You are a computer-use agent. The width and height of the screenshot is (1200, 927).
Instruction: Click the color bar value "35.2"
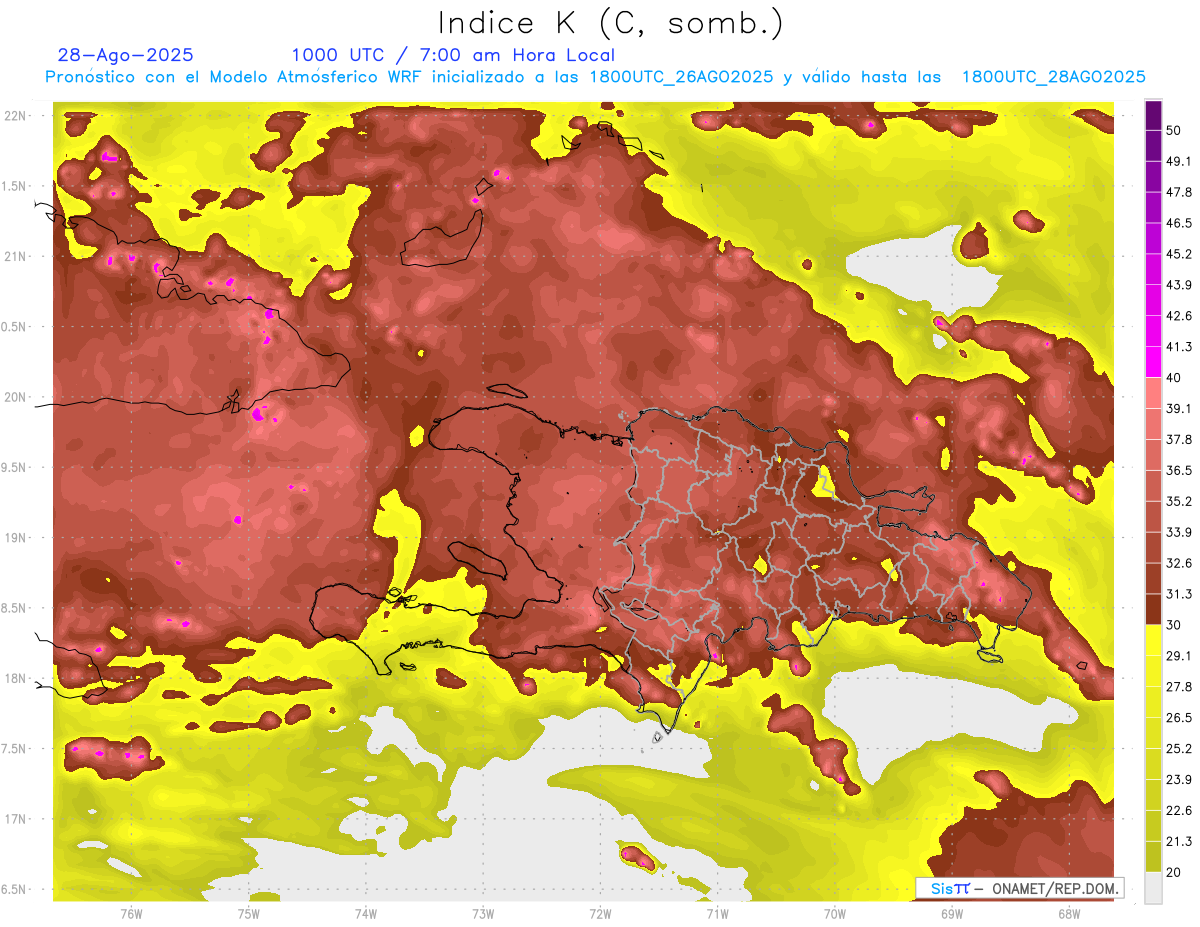coord(1179,501)
